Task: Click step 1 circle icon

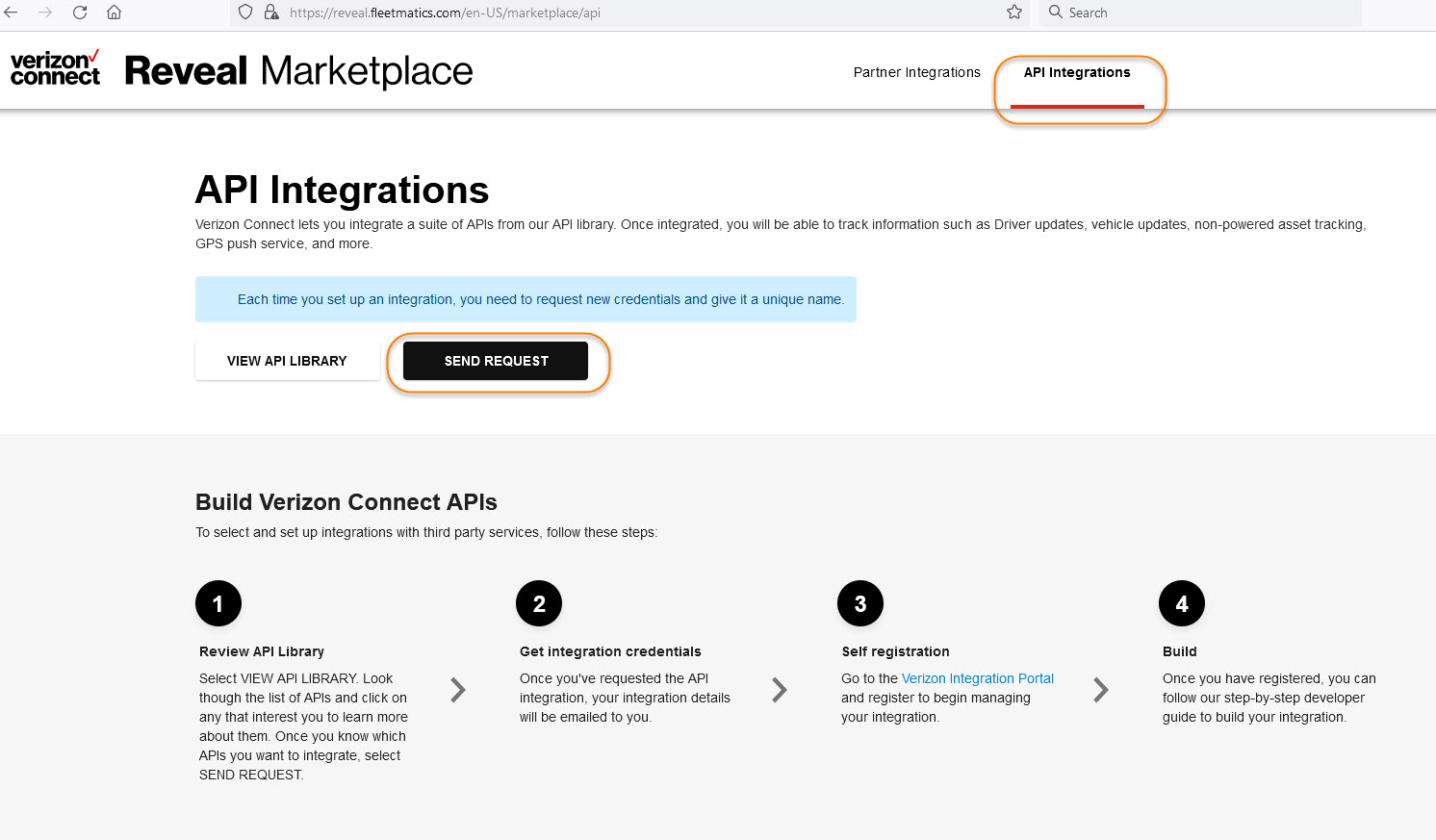Action: pos(218,603)
